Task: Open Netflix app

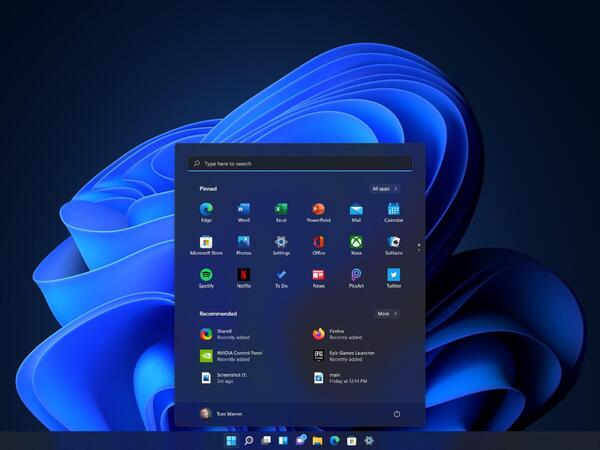Action: 244,278
